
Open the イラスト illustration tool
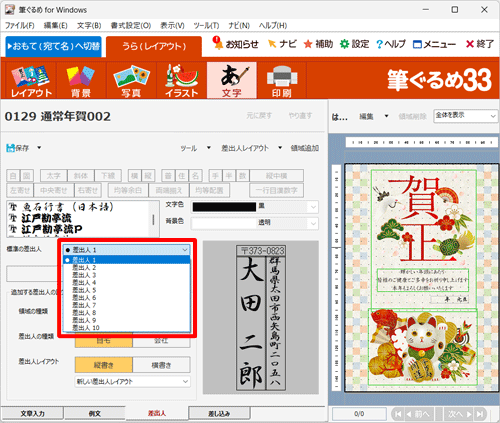pos(182,81)
